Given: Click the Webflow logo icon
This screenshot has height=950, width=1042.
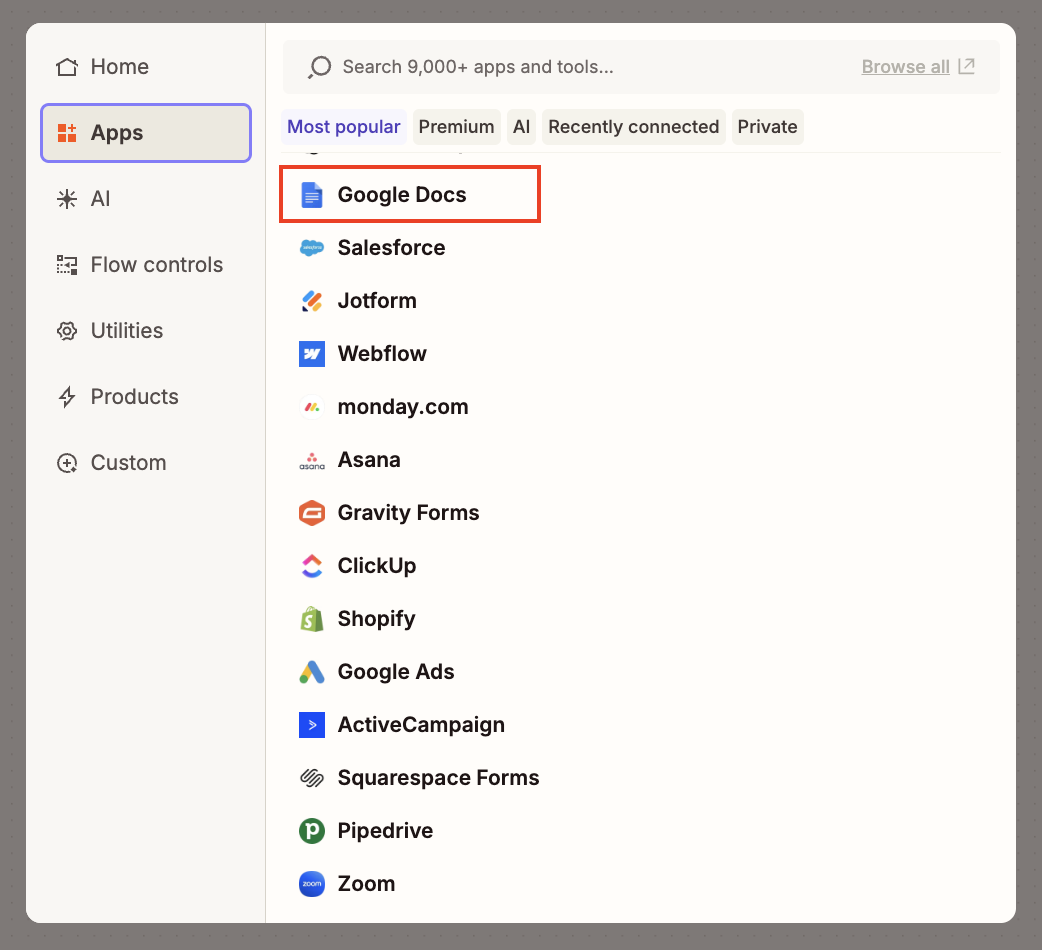Looking at the screenshot, I should (312, 354).
